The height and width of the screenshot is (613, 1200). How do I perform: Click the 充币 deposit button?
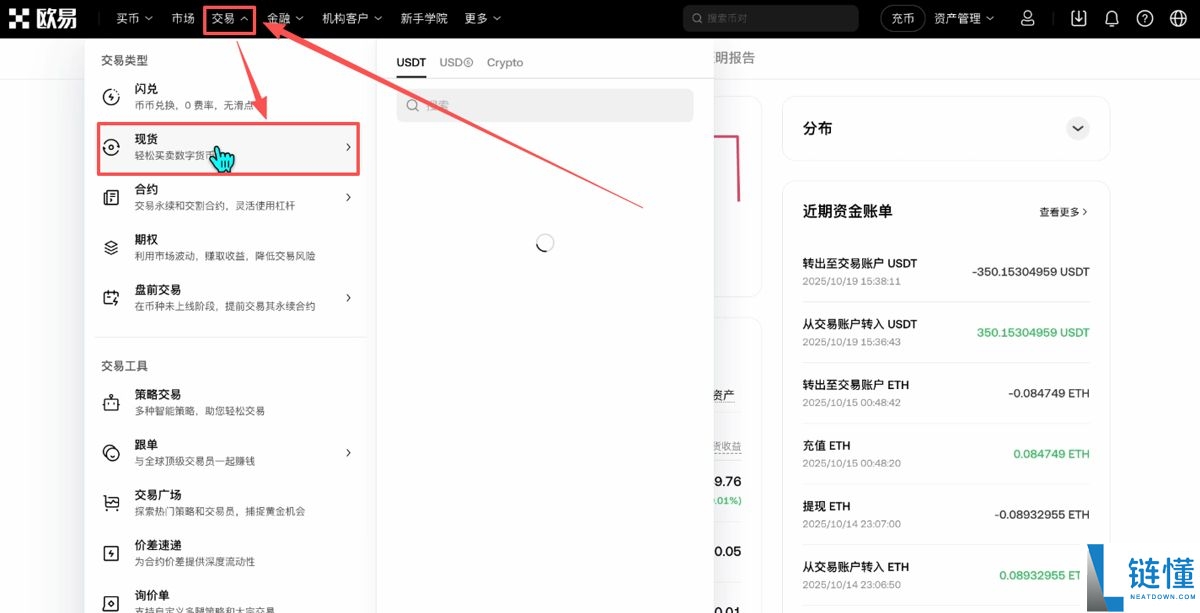tap(902, 17)
